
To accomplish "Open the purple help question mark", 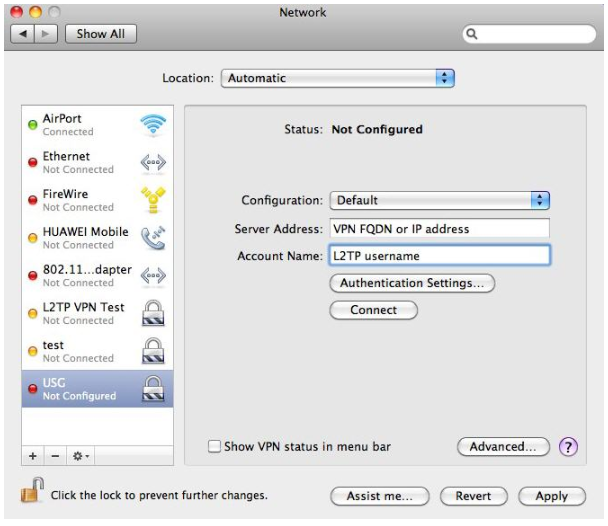I will [570, 447].
